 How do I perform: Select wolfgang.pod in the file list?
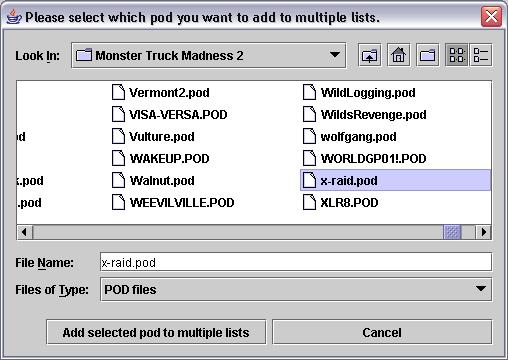coord(350,137)
